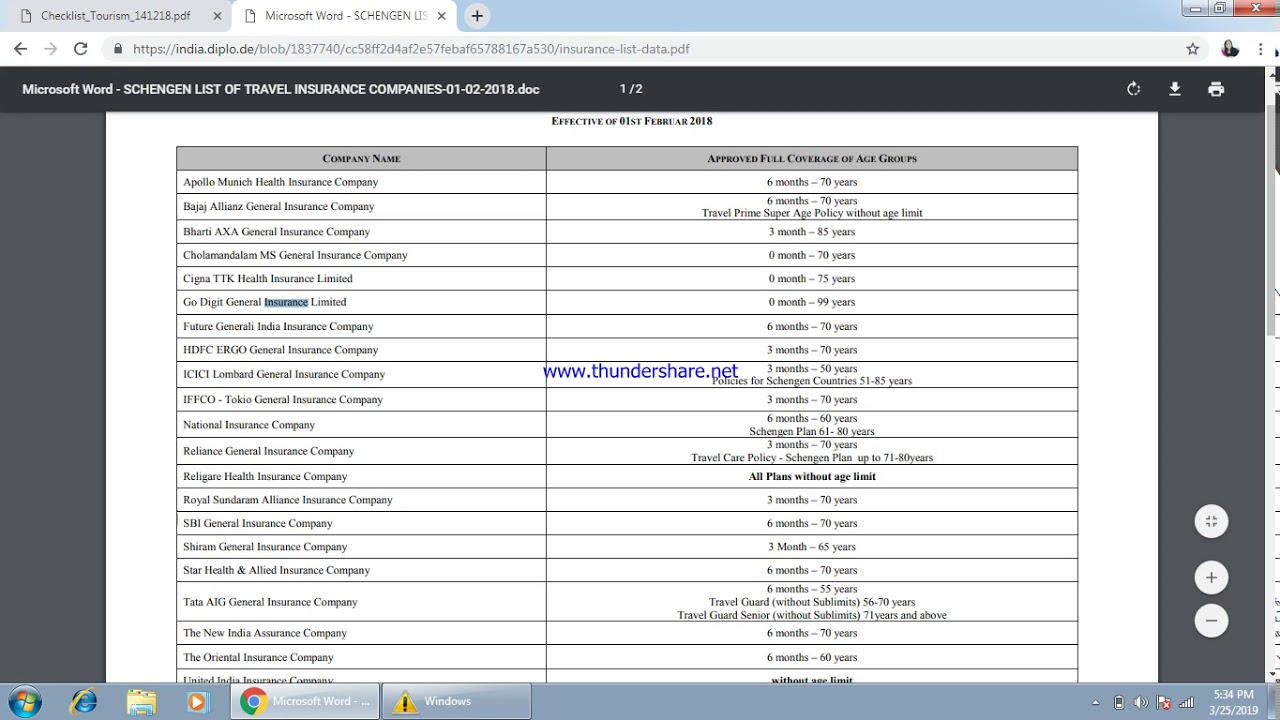The image size is (1280, 720).
Task: Select ICICI Lombard General Insurance Company
Action: pyautogui.click(x=284, y=374)
